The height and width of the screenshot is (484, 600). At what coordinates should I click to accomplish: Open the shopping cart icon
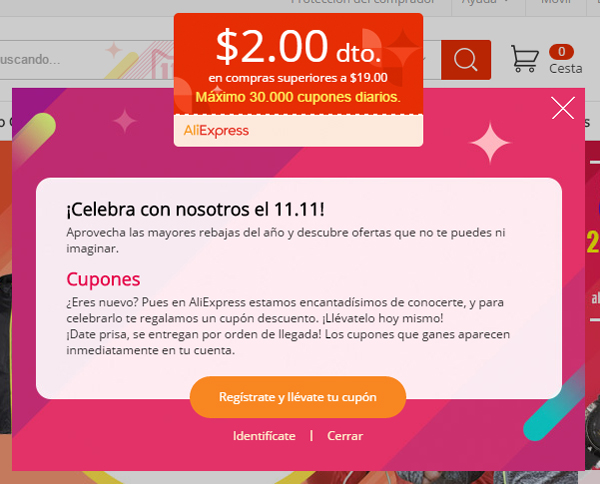[525, 59]
